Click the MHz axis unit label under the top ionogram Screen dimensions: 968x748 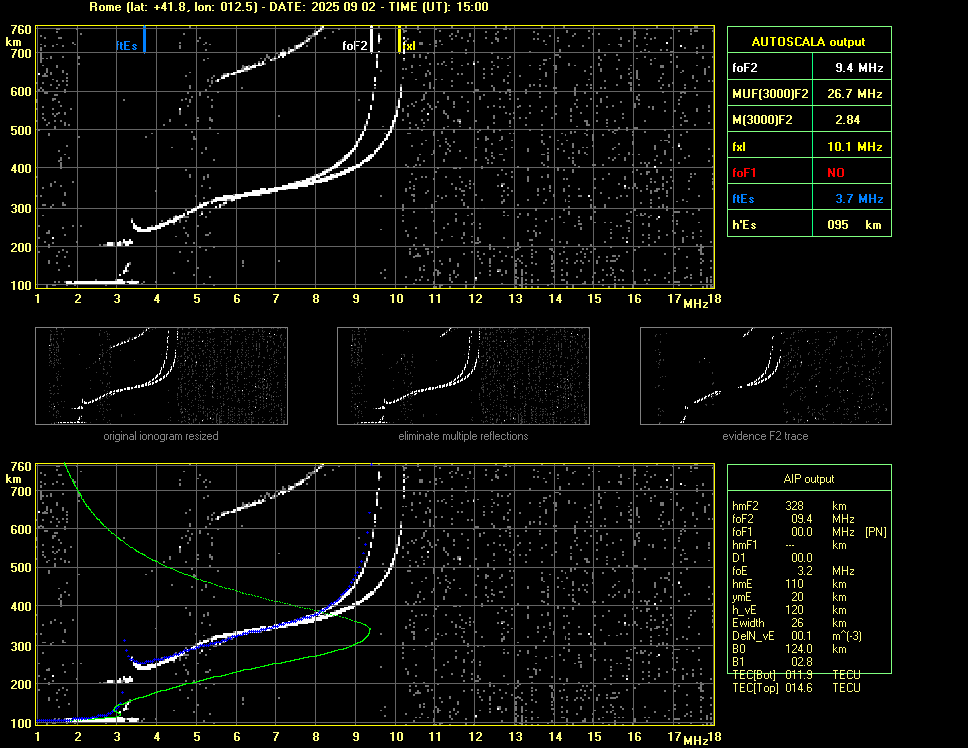[x=695, y=303]
